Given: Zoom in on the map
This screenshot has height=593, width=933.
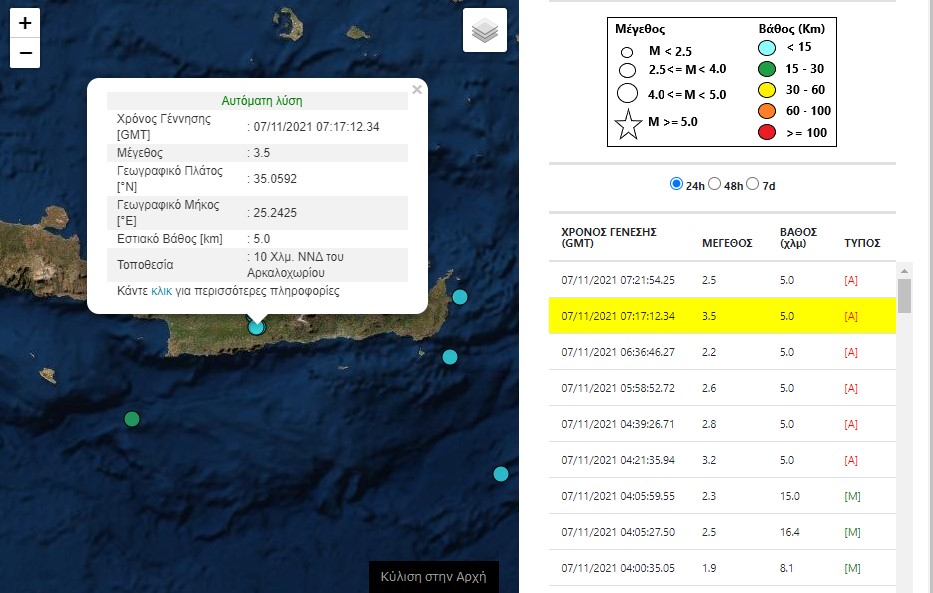Looking at the screenshot, I should point(25,24).
